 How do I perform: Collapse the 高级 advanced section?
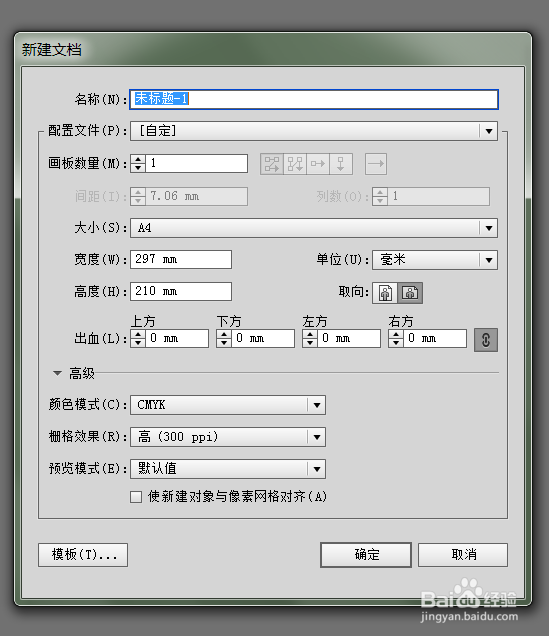pyautogui.click(x=58, y=373)
